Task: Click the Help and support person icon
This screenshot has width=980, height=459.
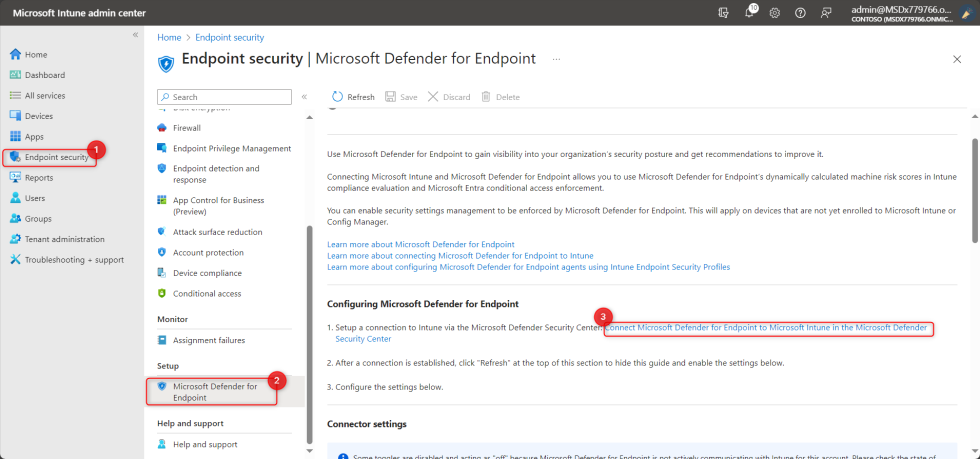Action: (162, 444)
